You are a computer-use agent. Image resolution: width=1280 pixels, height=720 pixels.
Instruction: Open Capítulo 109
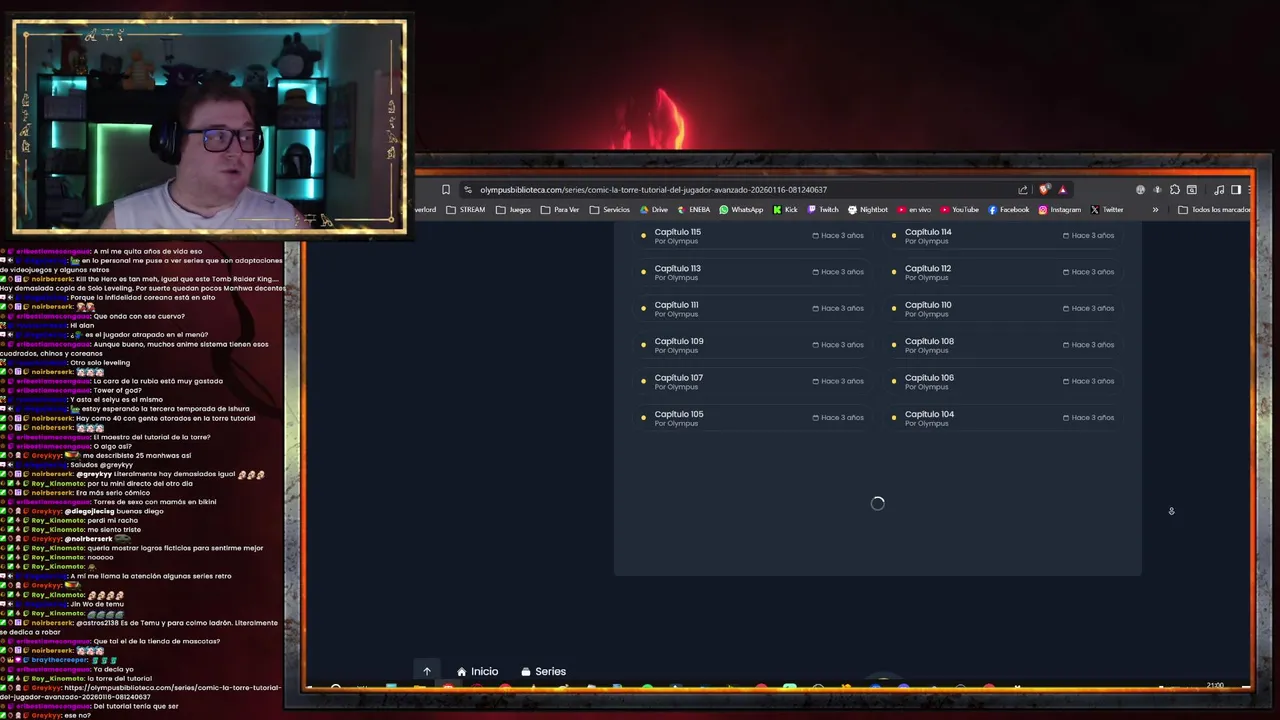[752, 345]
